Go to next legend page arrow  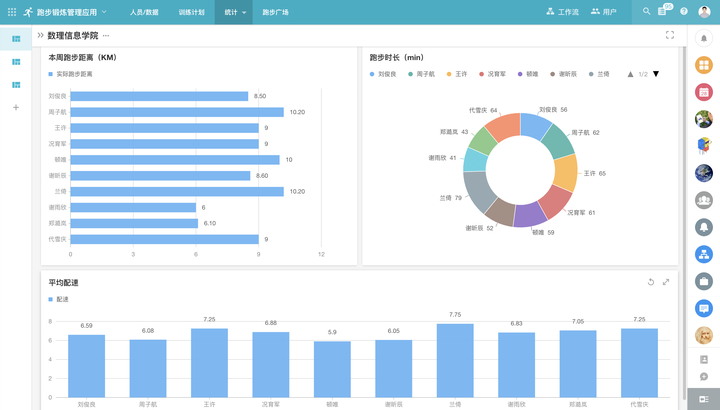[656, 74]
